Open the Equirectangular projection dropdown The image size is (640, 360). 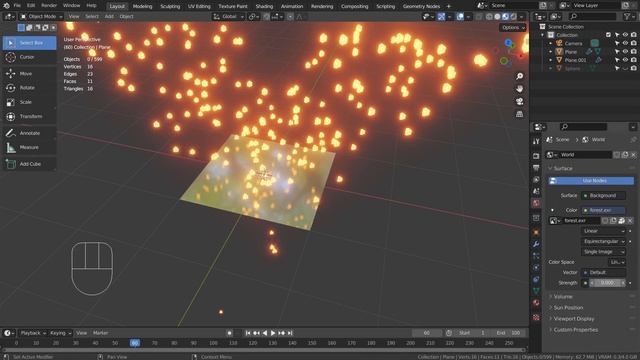(603, 241)
